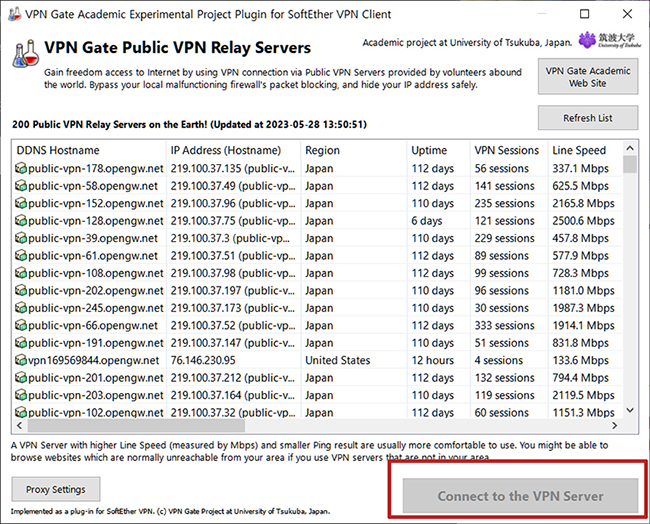Select hostname public-vpn-102.opengw.net
The image size is (650, 524).
(x=96, y=412)
